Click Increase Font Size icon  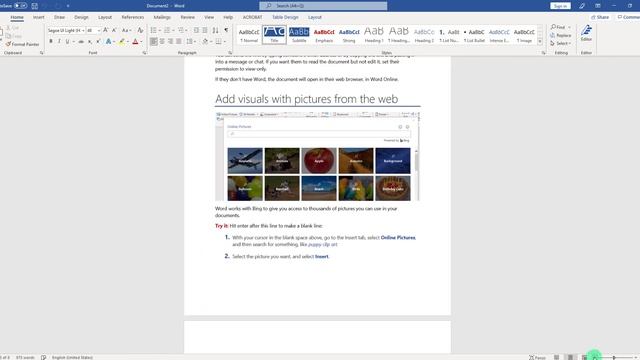(106, 30)
